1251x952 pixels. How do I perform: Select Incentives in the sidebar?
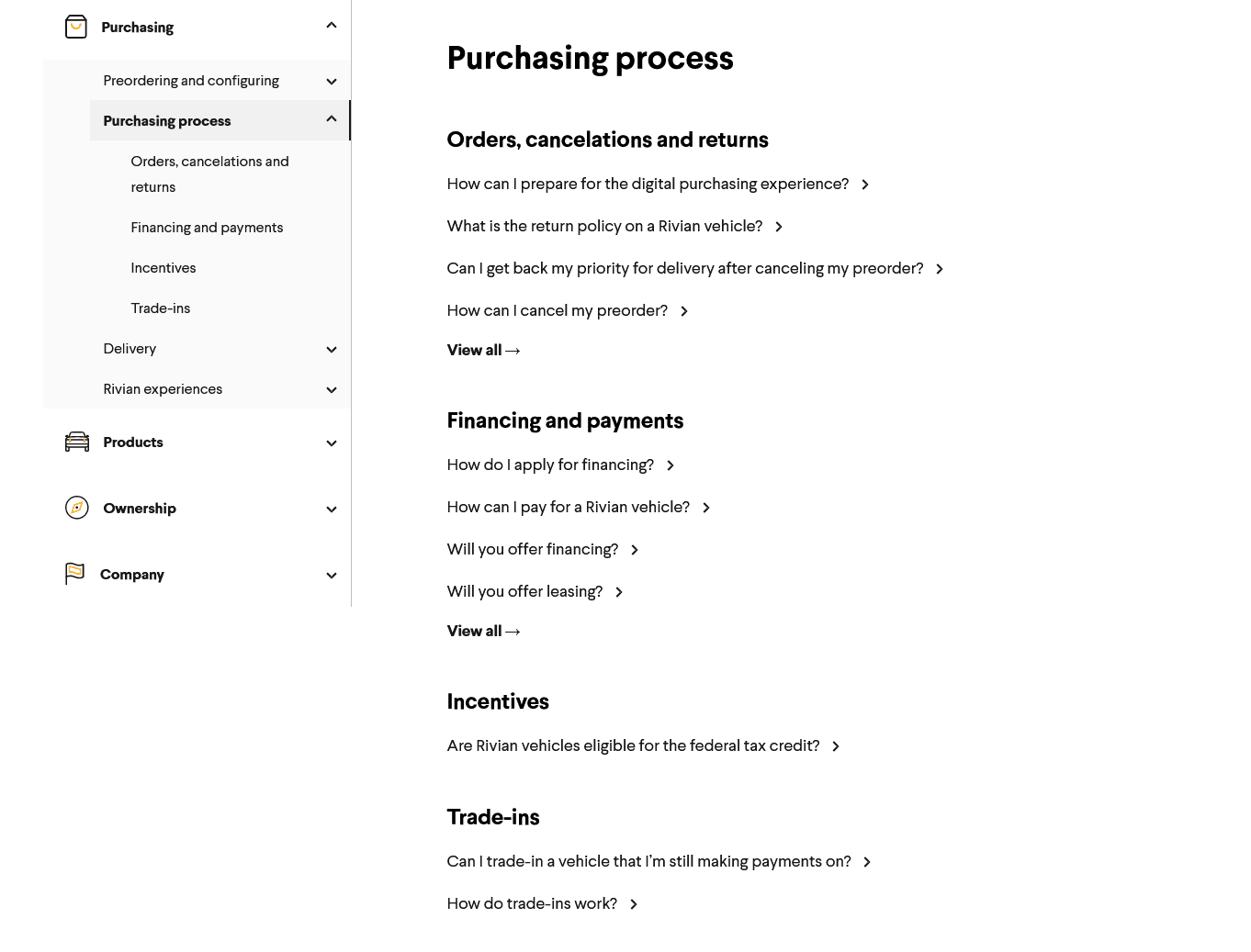[163, 268]
